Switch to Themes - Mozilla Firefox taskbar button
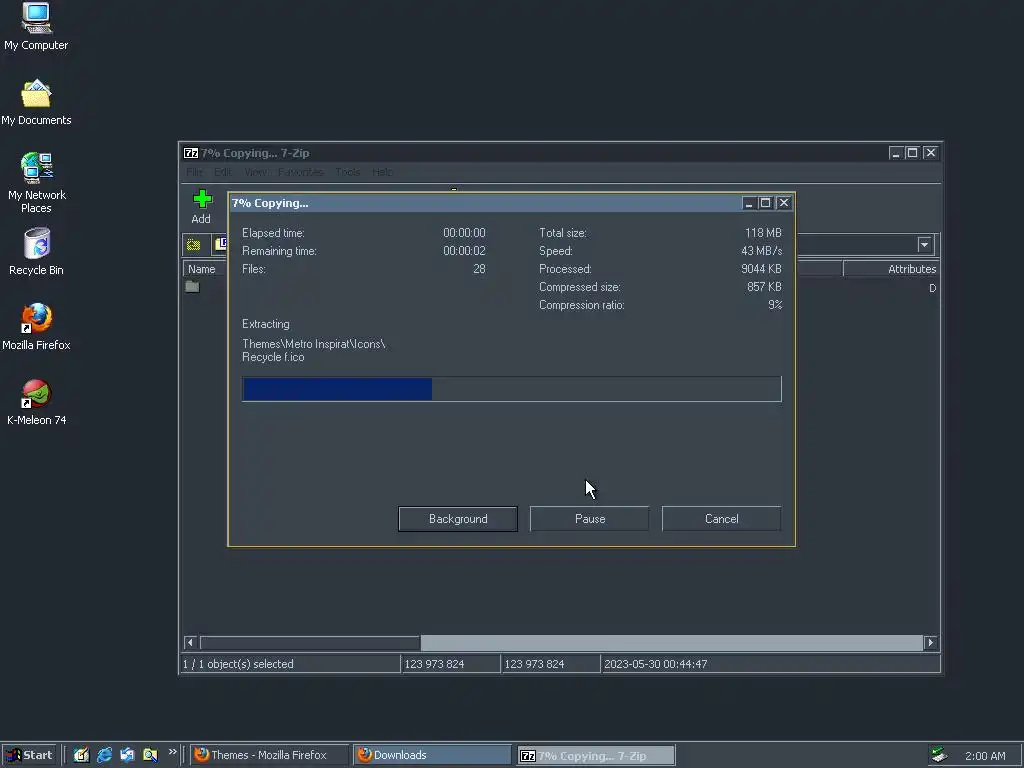 [270, 755]
